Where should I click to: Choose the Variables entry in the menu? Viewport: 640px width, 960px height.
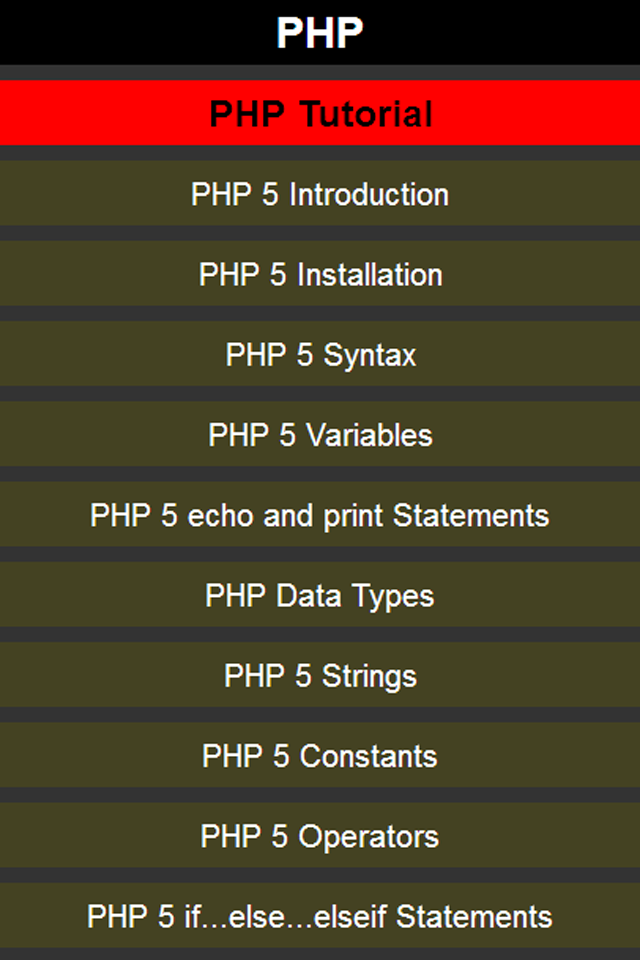tap(320, 434)
